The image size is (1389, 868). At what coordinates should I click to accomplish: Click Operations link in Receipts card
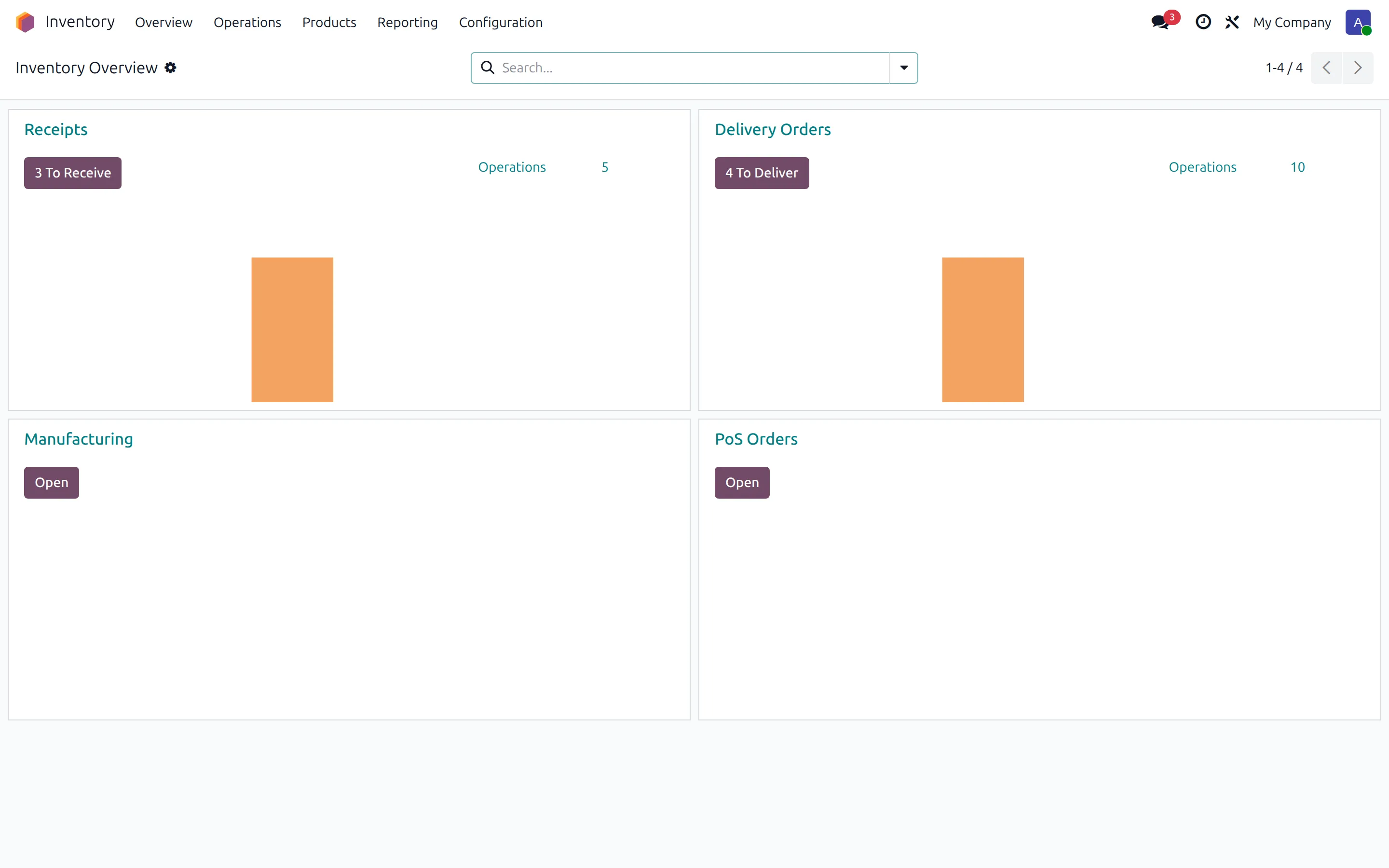point(512,167)
